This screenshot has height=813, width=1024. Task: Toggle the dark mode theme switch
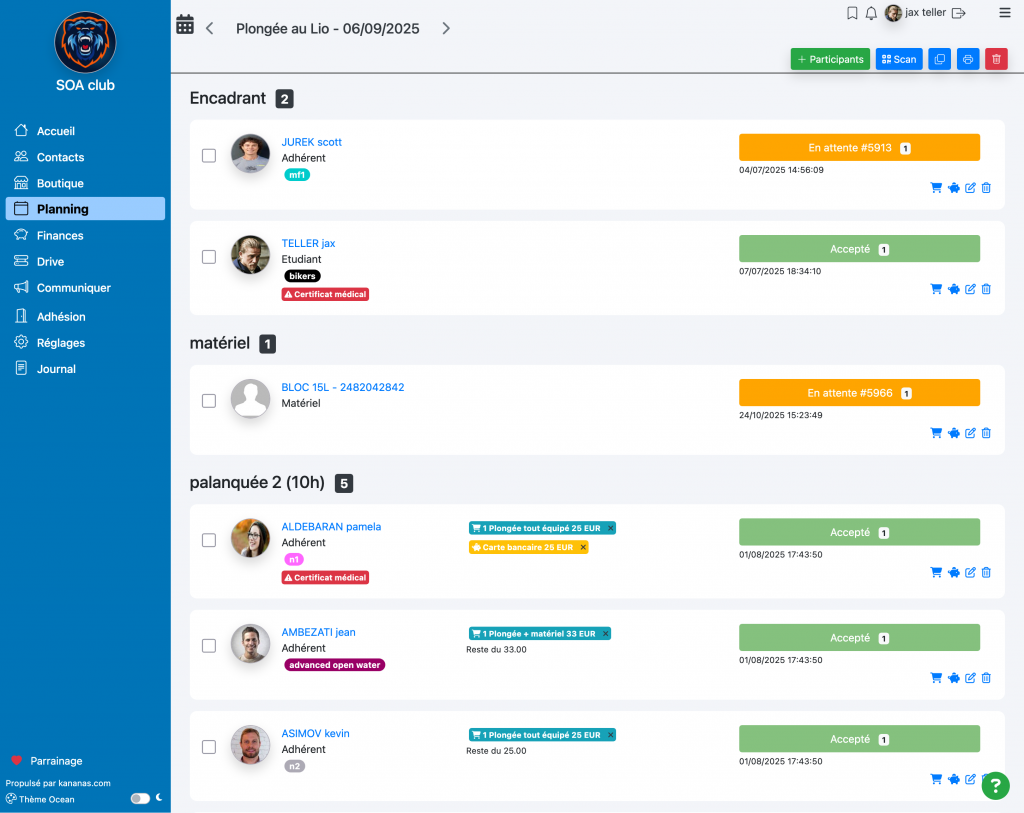(x=140, y=799)
